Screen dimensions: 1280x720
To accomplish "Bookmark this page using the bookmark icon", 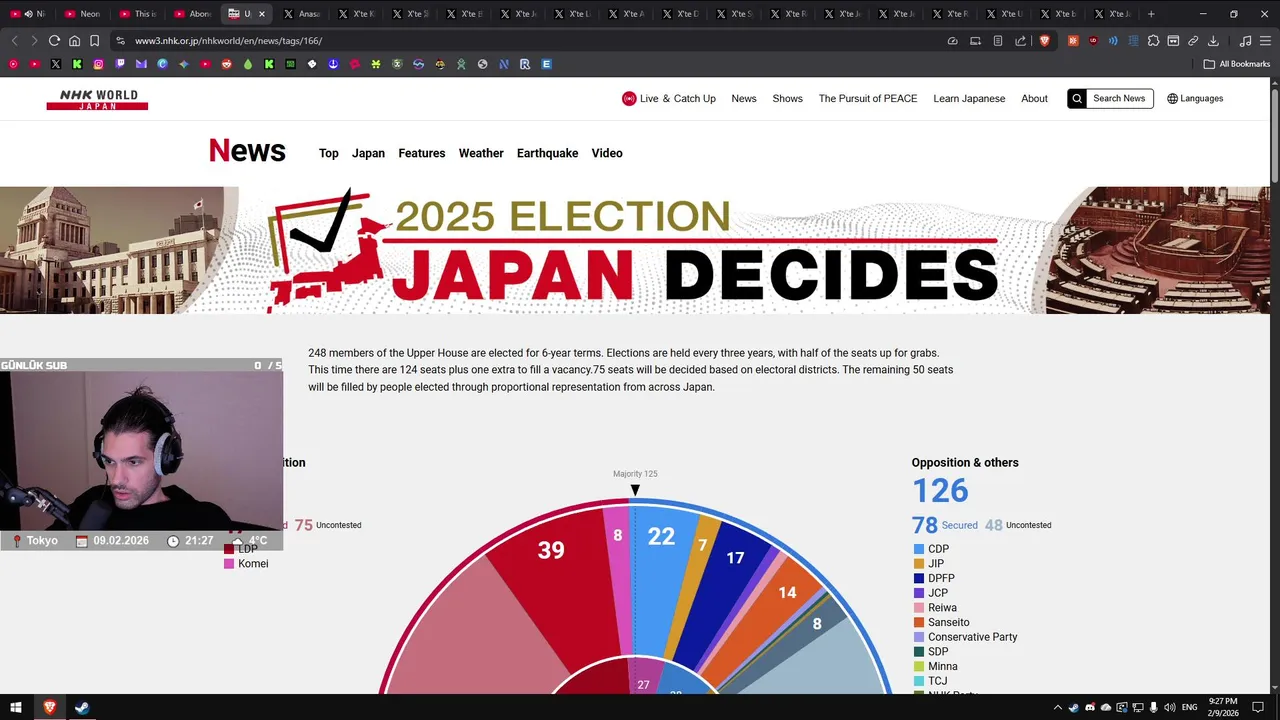I will point(94,41).
